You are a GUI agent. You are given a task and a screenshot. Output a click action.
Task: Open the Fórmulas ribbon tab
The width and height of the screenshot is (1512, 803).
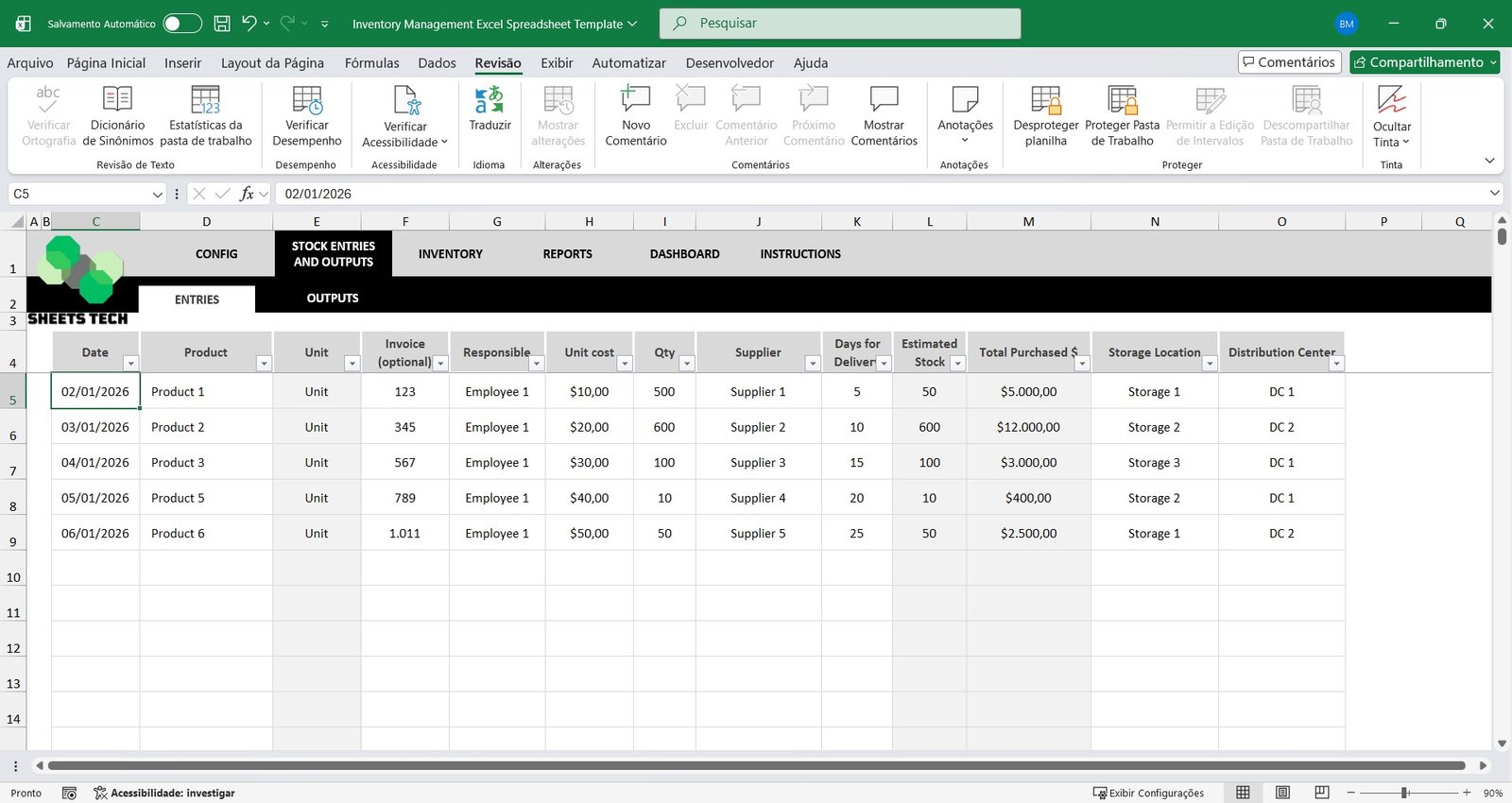click(371, 63)
